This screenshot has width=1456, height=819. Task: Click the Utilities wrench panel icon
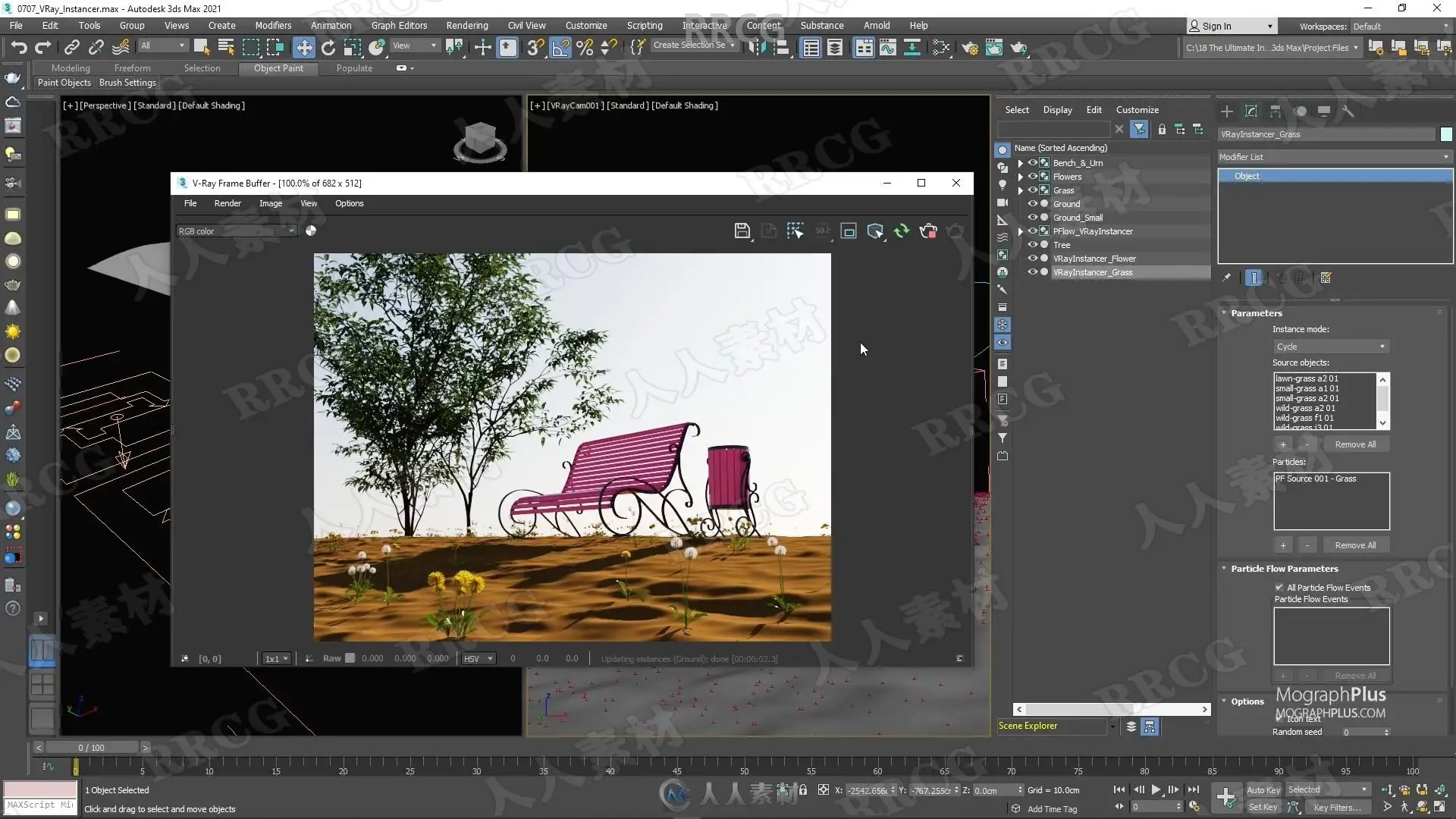1348,111
